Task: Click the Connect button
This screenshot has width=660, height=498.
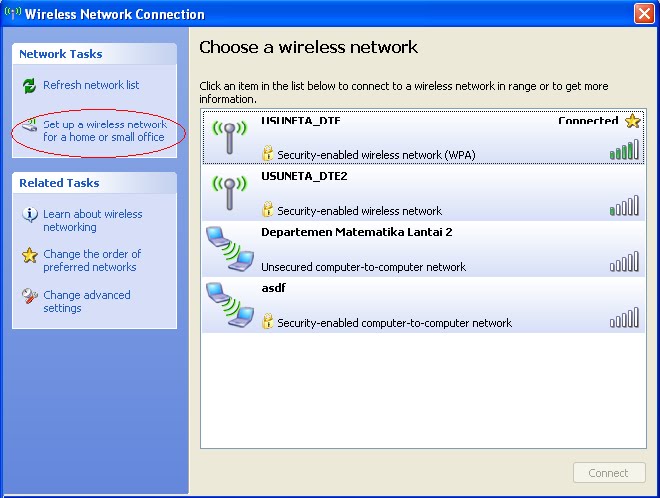Action: [609, 473]
